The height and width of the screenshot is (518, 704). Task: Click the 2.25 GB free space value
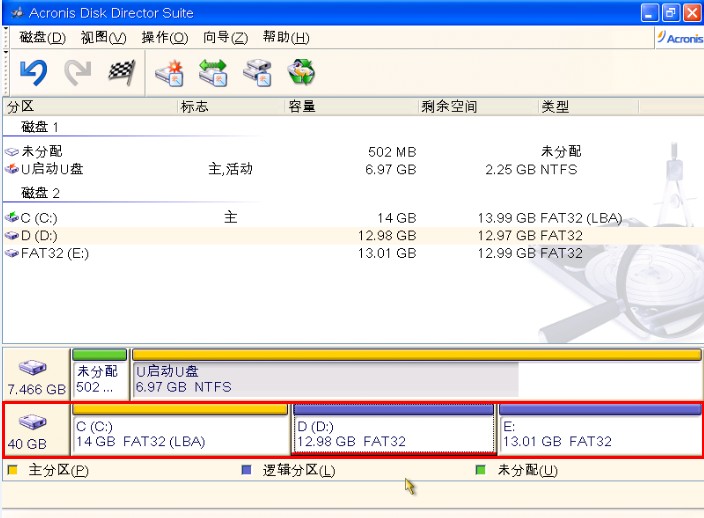pos(510,170)
